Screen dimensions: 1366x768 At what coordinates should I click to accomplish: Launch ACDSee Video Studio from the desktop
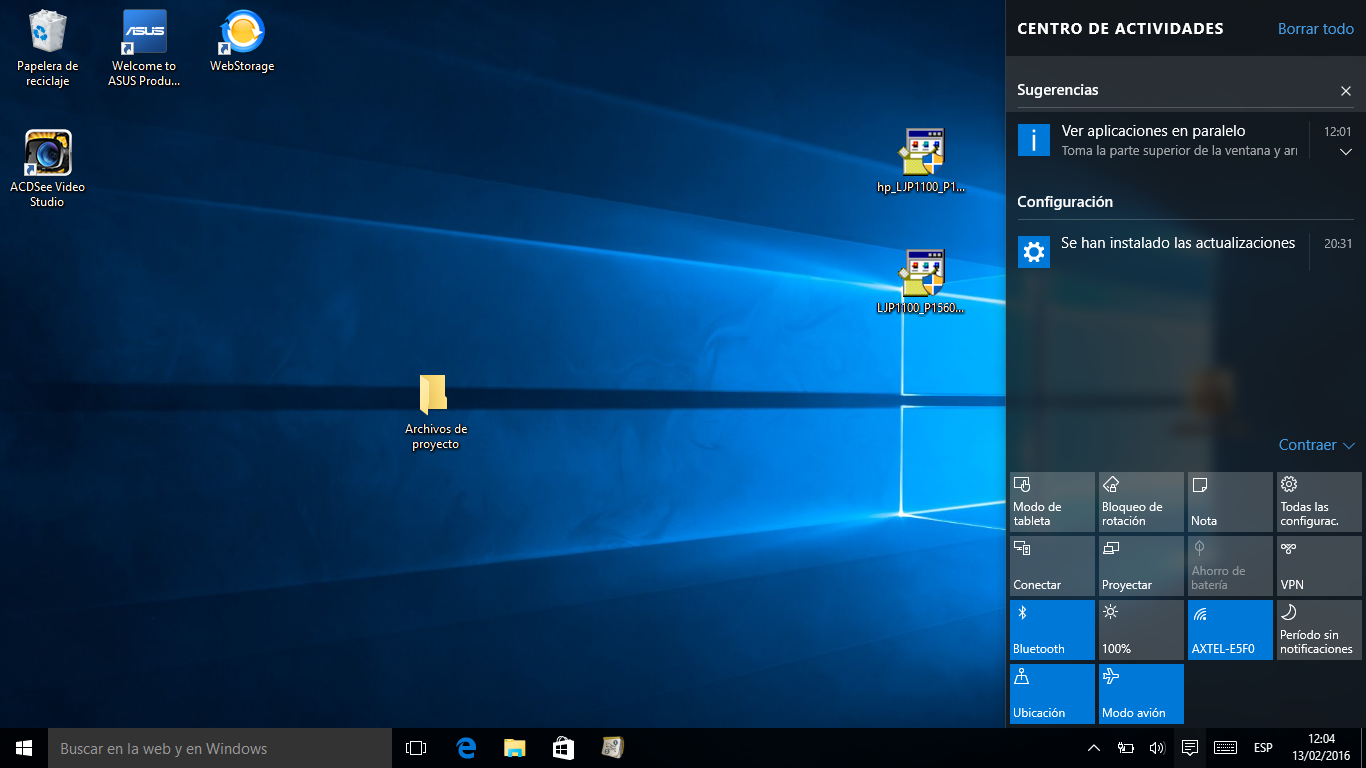click(47, 153)
